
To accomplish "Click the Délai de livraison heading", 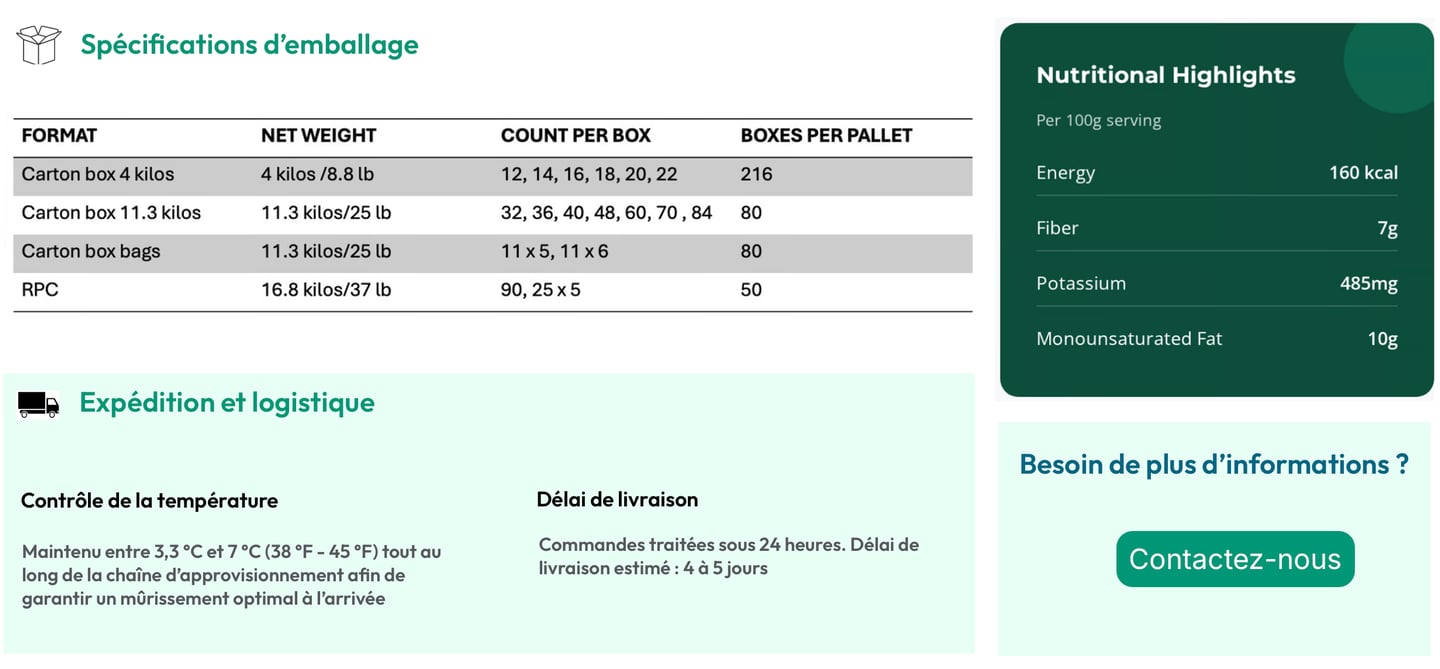I will click(x=617, y=499).
